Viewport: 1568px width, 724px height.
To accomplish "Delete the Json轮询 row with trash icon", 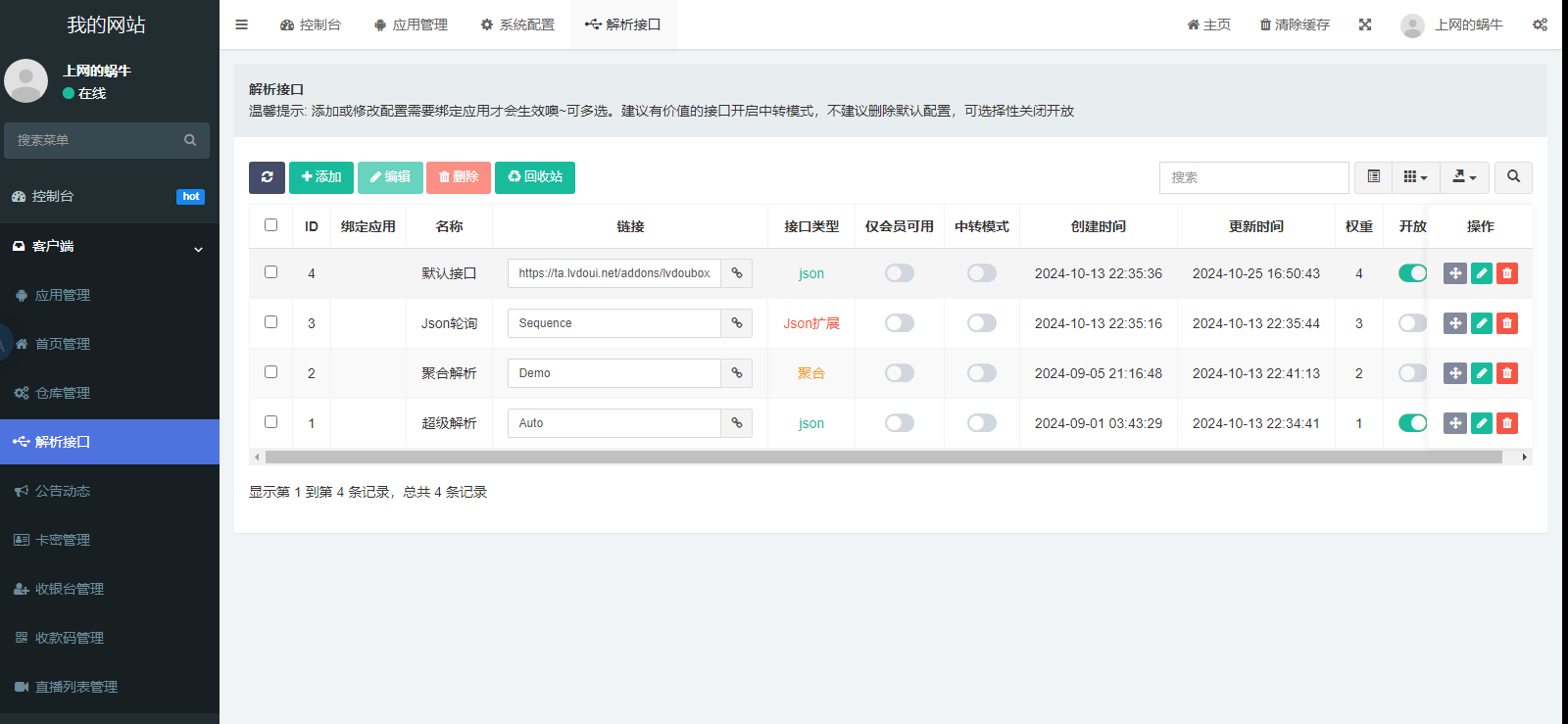I will (x=1507, y=323).
